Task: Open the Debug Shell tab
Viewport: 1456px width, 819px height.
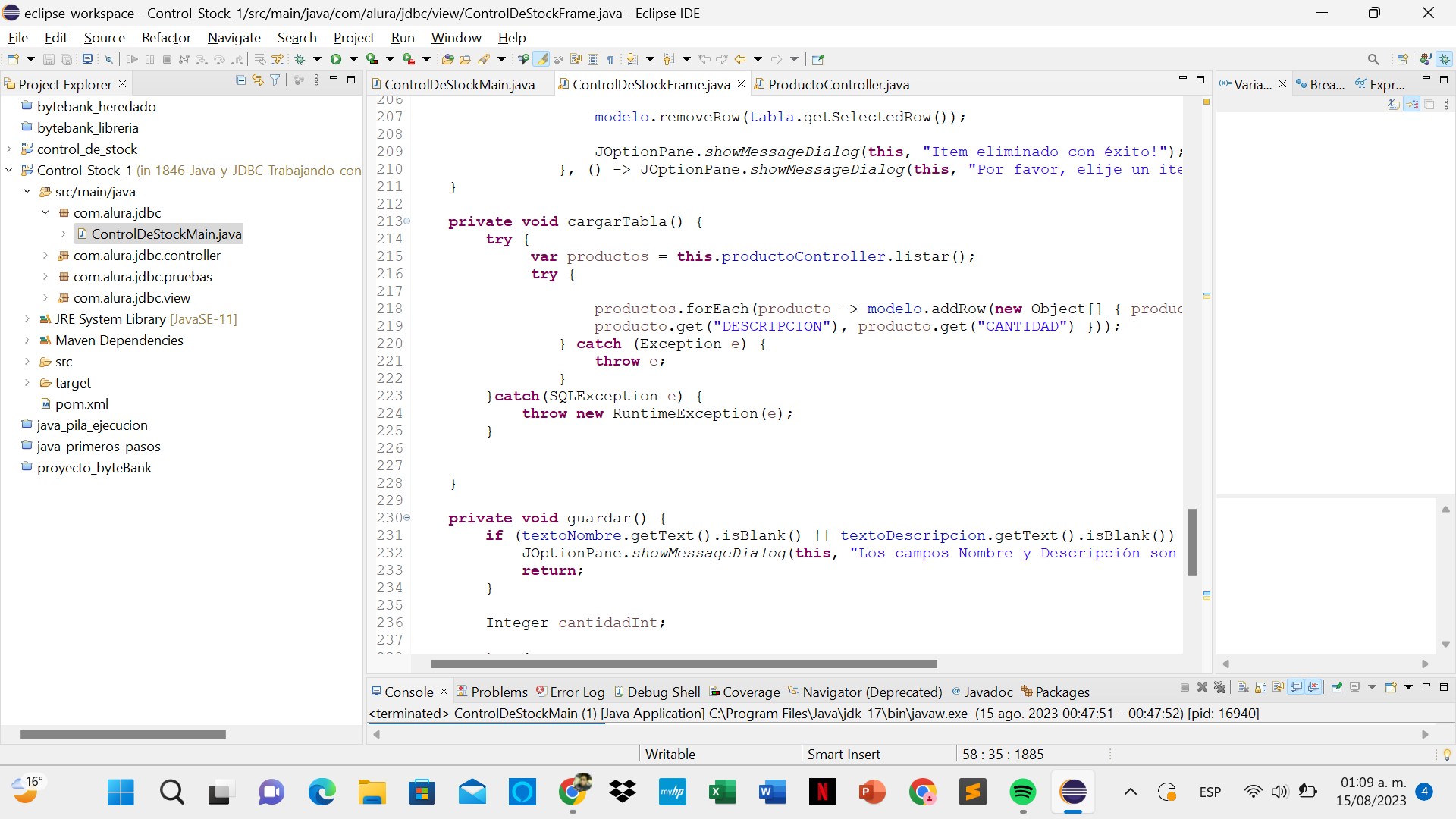Action: pyautogui.click(x=657, y=692)
